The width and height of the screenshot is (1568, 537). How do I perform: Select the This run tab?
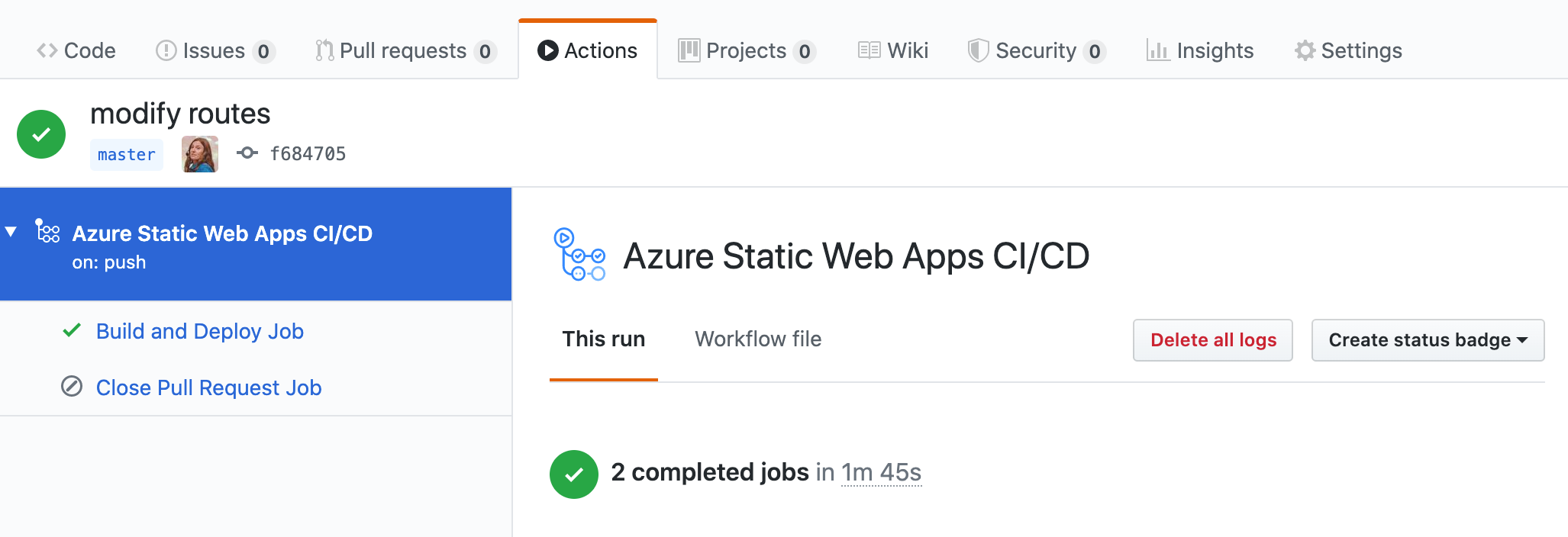click(x=604, y=339)
